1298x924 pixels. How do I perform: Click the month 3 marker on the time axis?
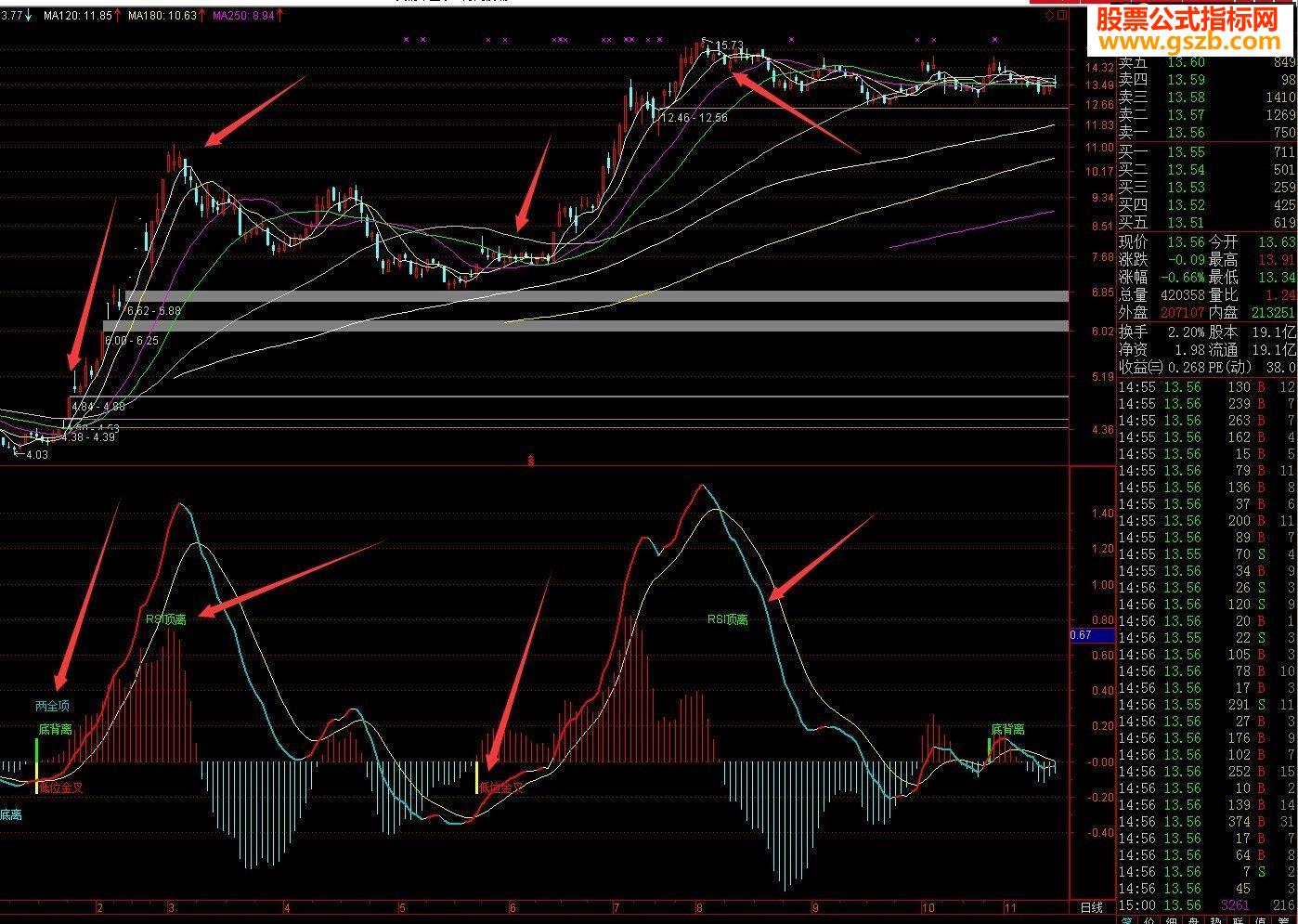coord(170,907)
